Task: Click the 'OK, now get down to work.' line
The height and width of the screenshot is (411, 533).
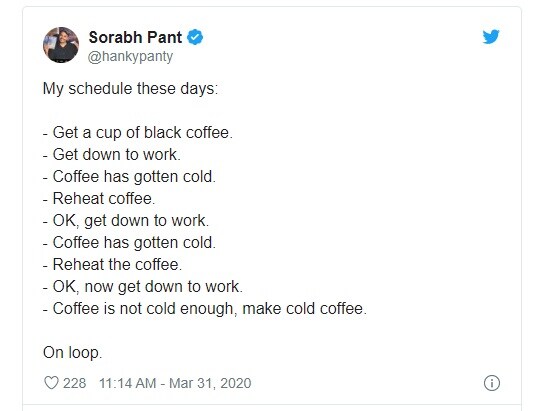Action: 143,287
